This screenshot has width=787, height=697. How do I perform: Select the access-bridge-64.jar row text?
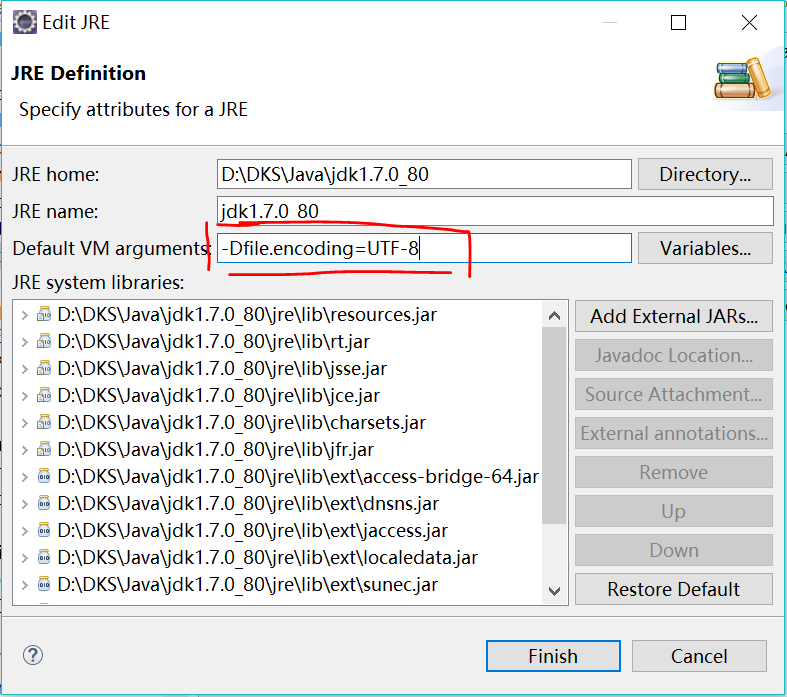point(298,477)
